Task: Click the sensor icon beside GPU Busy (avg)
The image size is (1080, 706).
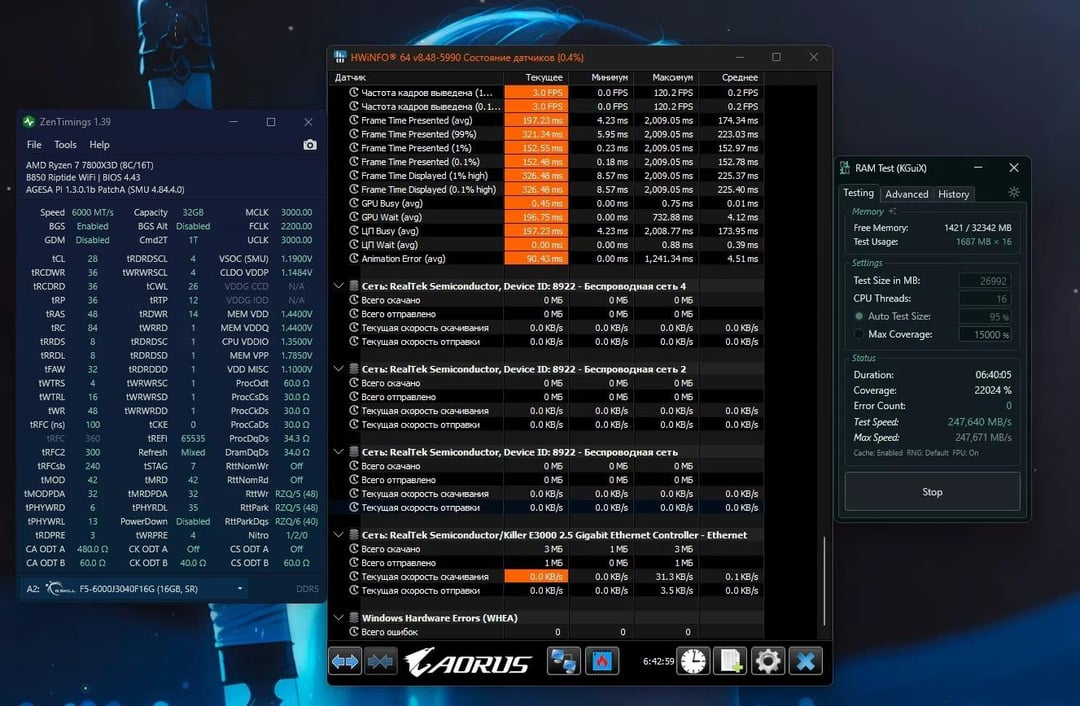Action: (354, 203)
